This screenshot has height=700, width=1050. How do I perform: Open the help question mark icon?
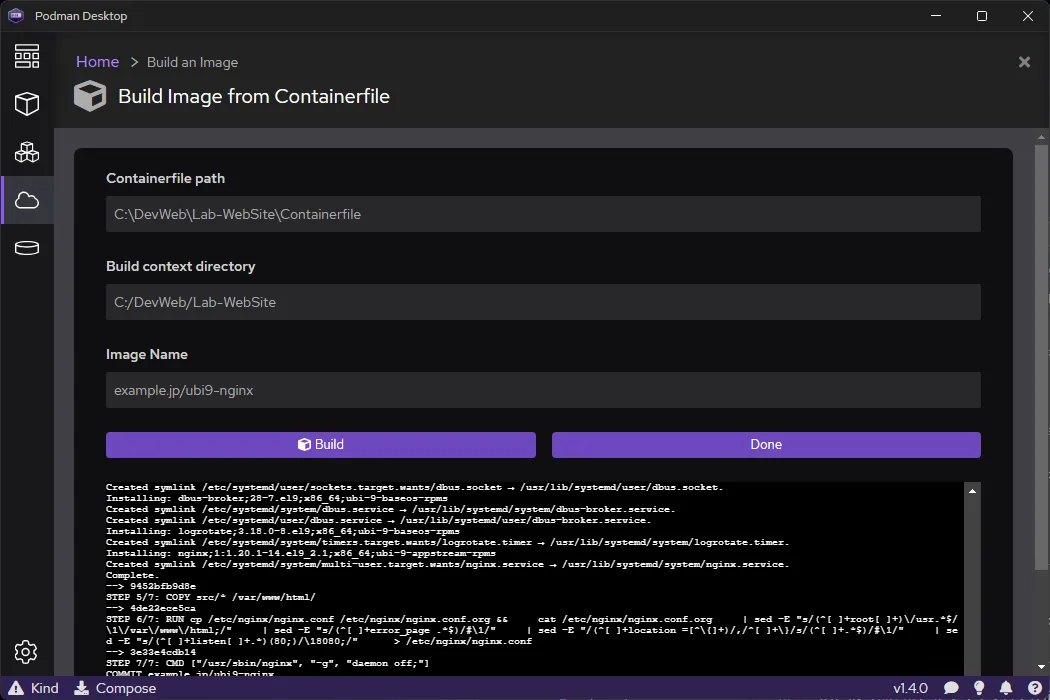click(1035, 688)
